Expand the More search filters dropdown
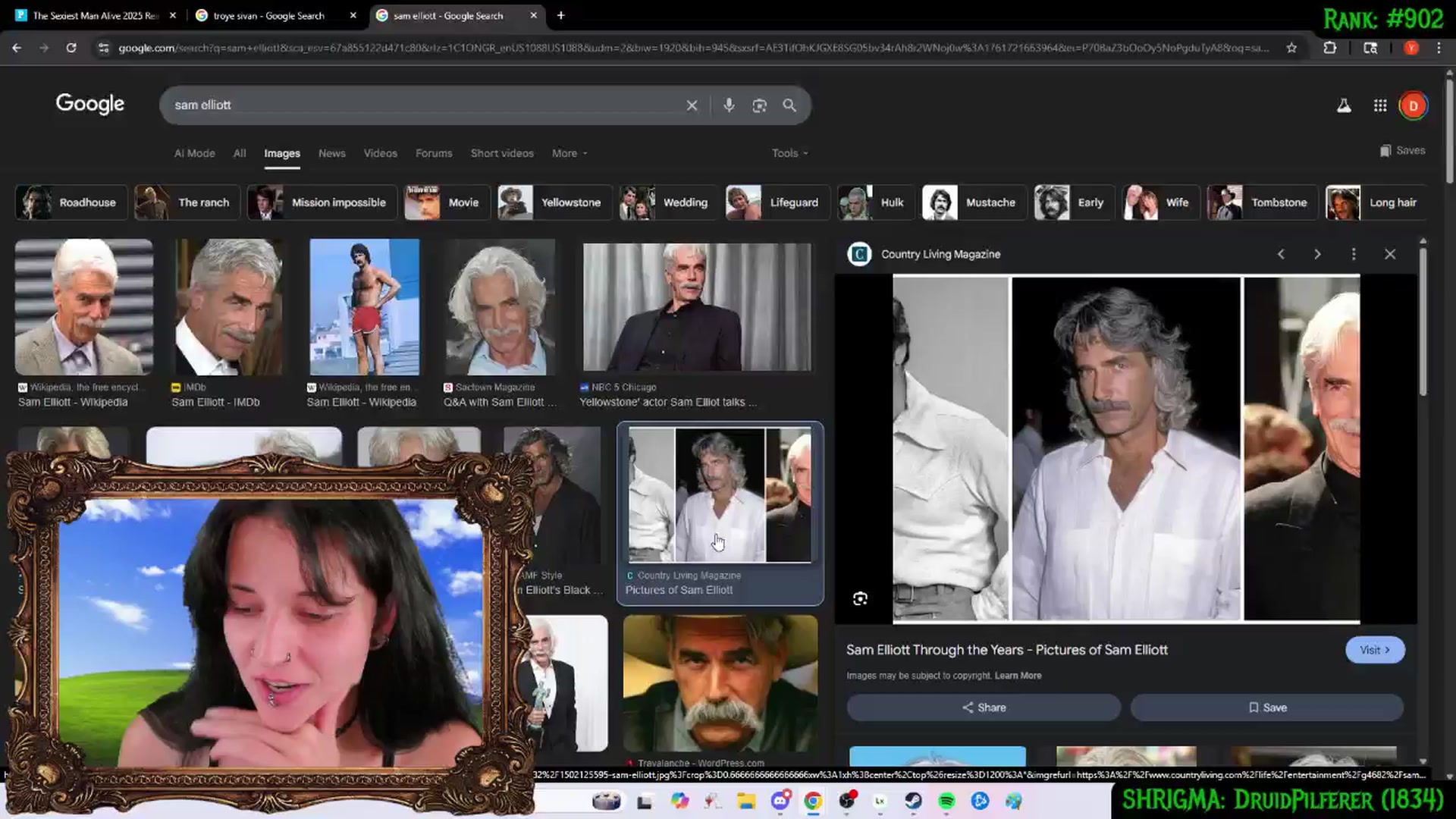Screen dimensions: 1456x819 point(570,153)
